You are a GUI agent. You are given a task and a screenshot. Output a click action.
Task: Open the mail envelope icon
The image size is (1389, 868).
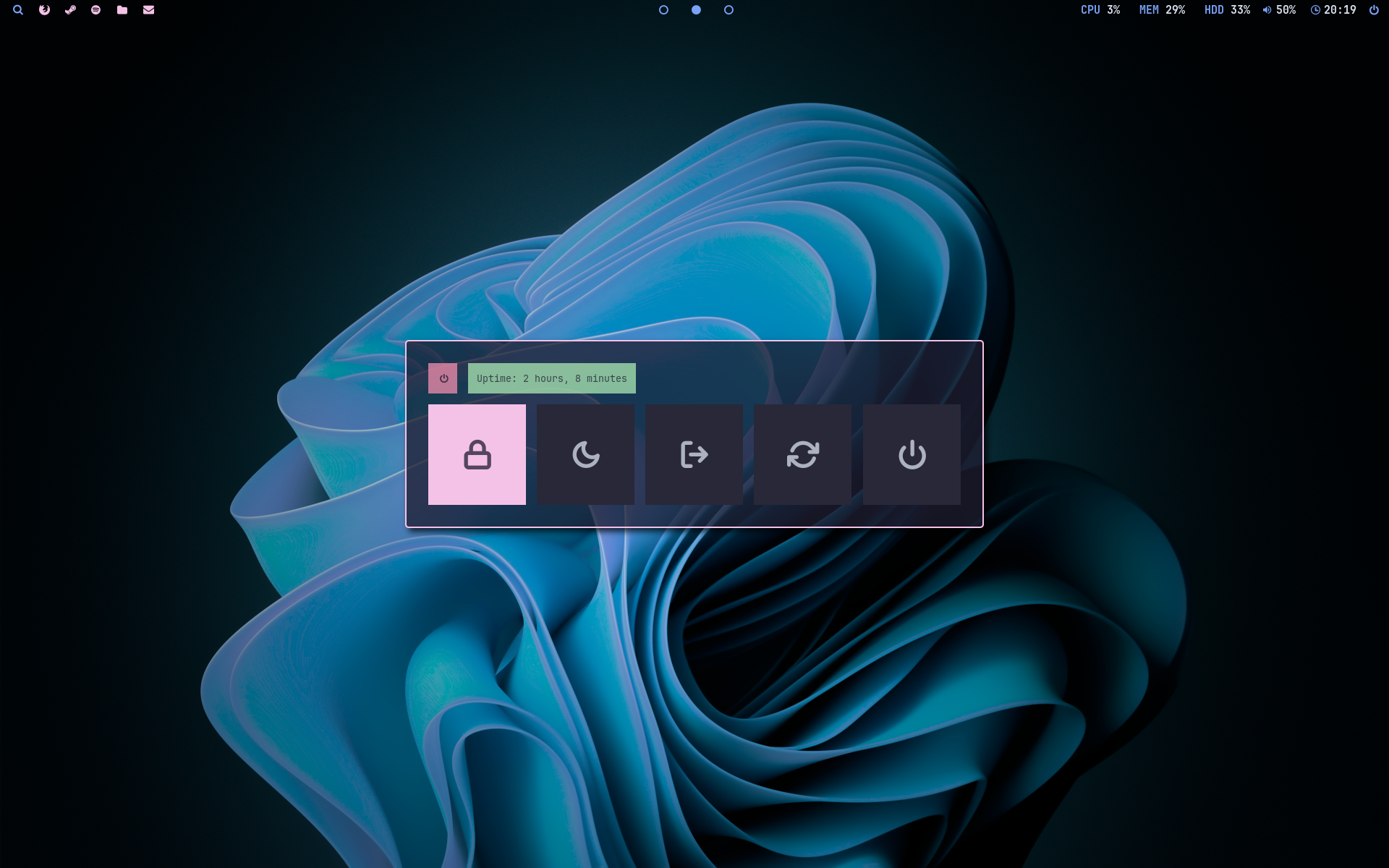(148, 10)
